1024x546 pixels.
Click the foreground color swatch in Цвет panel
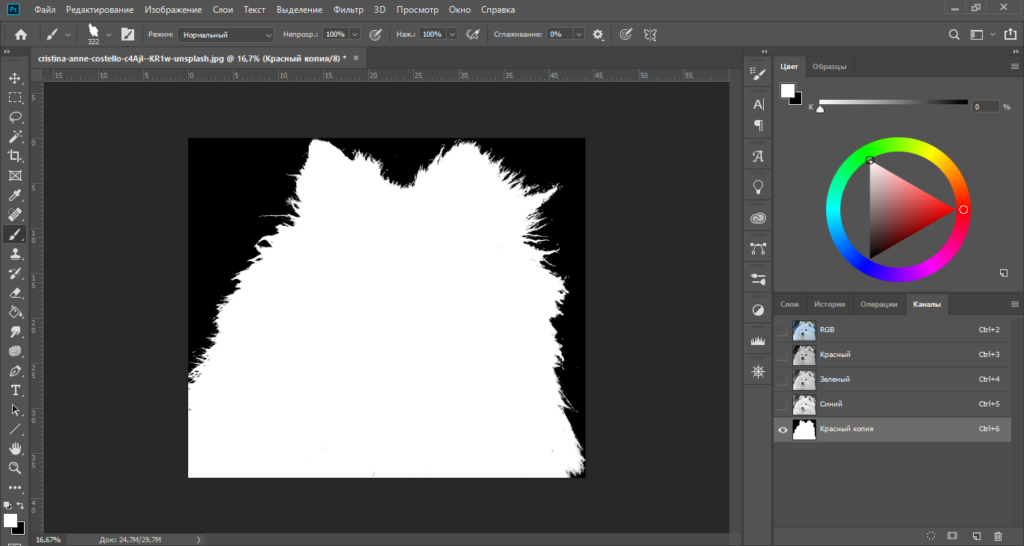pyautogui.click(x=787, y=91)
